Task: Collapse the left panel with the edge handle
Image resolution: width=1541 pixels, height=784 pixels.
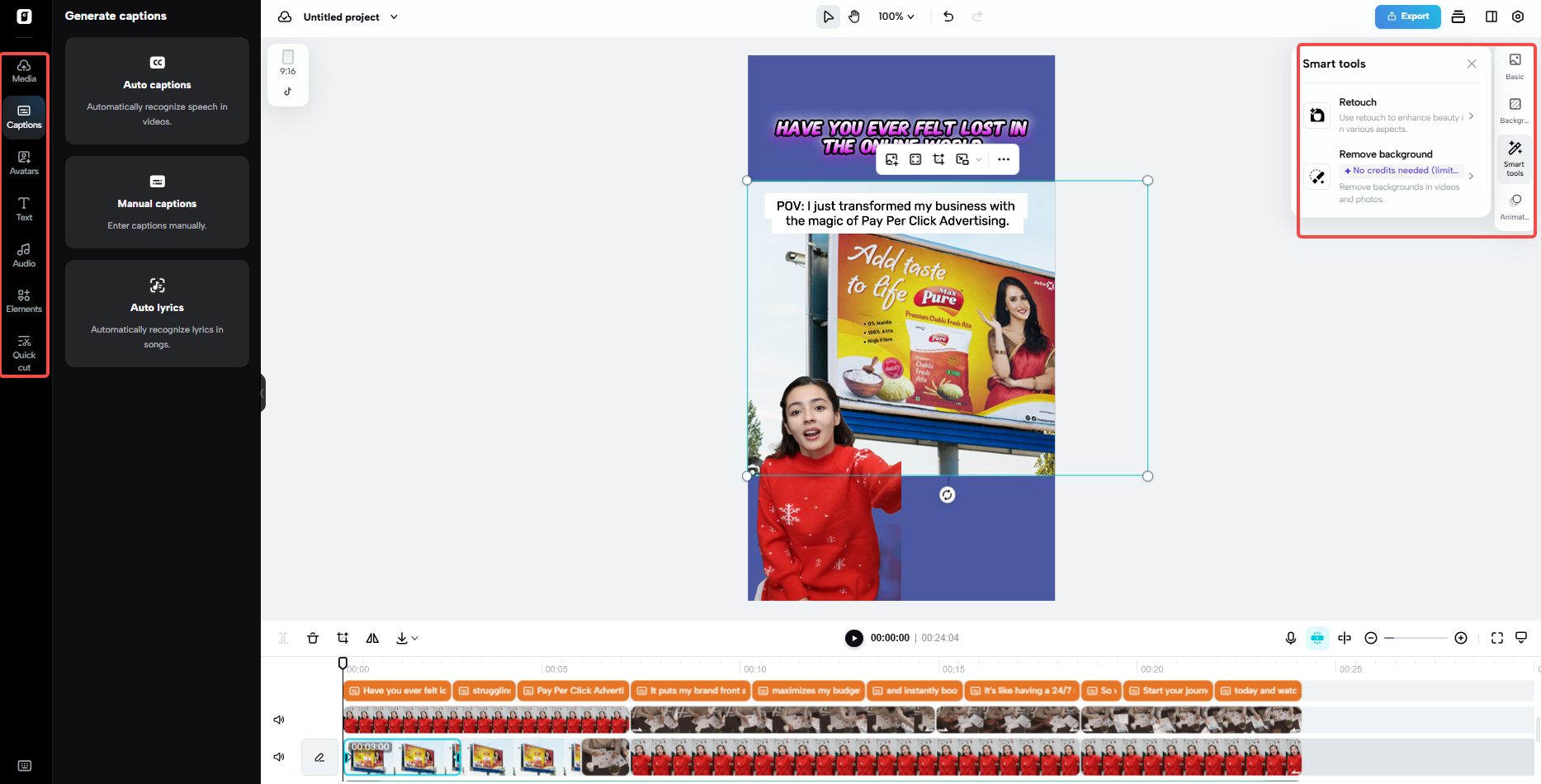Action: pos(262,393)
